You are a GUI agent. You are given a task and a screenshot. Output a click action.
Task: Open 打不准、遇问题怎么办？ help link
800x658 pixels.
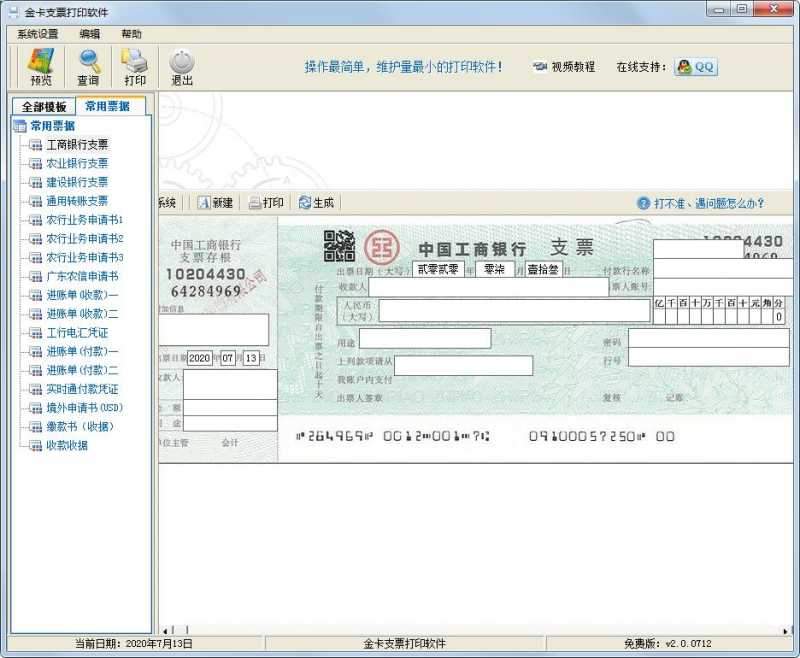(708, 203)
